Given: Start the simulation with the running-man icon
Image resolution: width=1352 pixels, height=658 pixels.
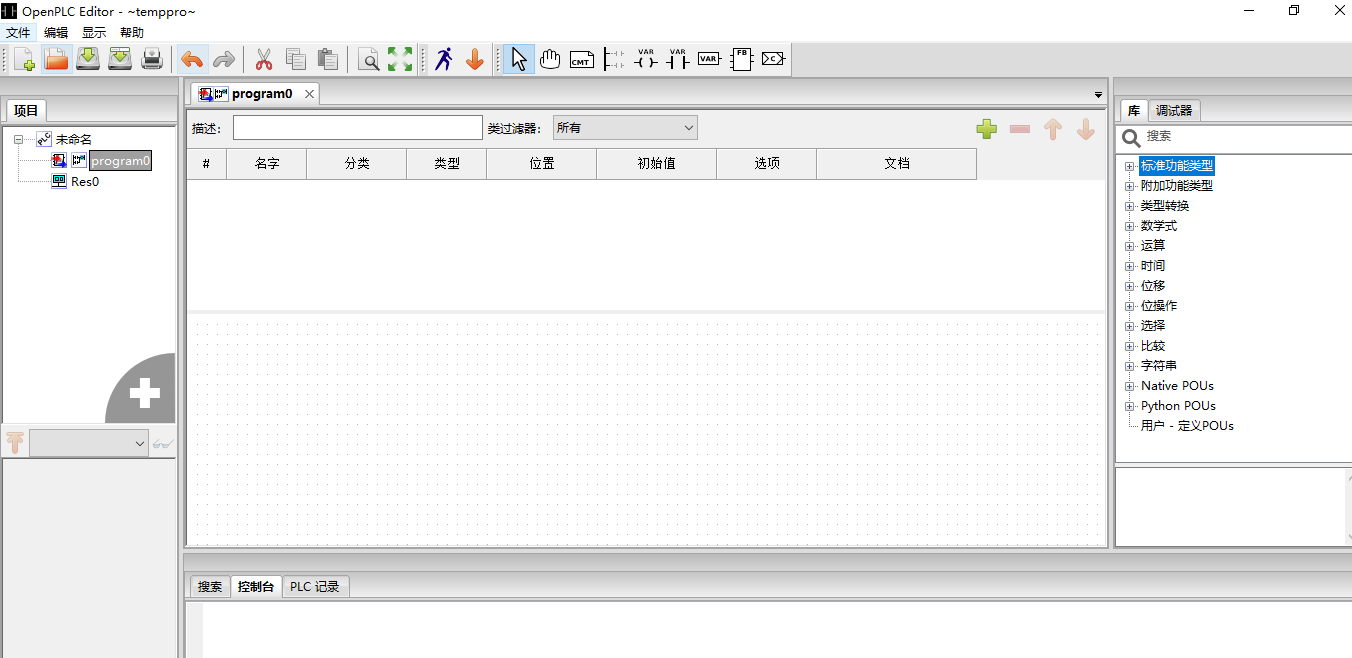Looking at the screenshot, I should click(443, 59).
